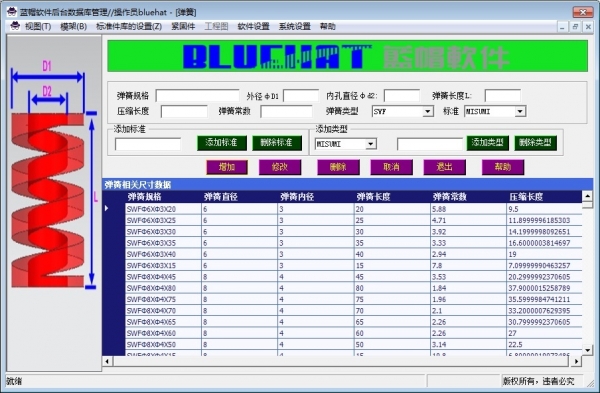This screenshot has width=600, height=393.
Task: Open the 紧固件 menu
Action: click(x=183, y=26)
